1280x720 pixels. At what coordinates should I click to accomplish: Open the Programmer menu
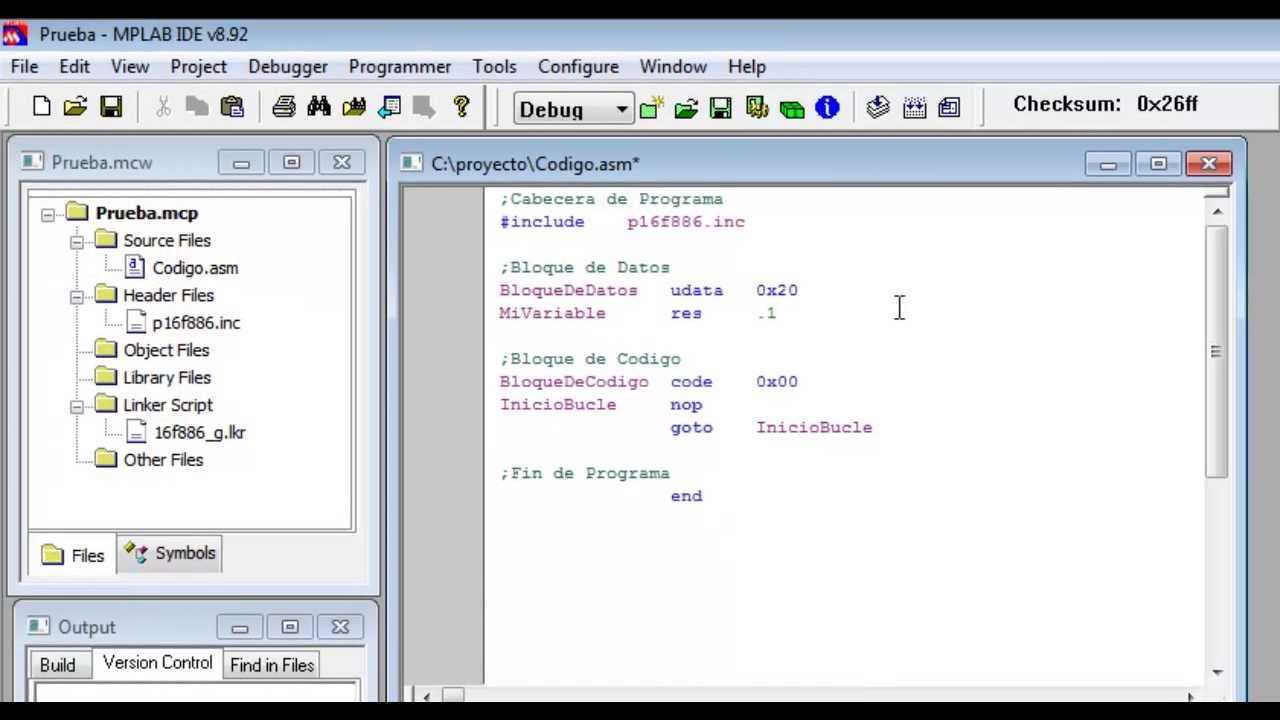(x=400, y=66)
